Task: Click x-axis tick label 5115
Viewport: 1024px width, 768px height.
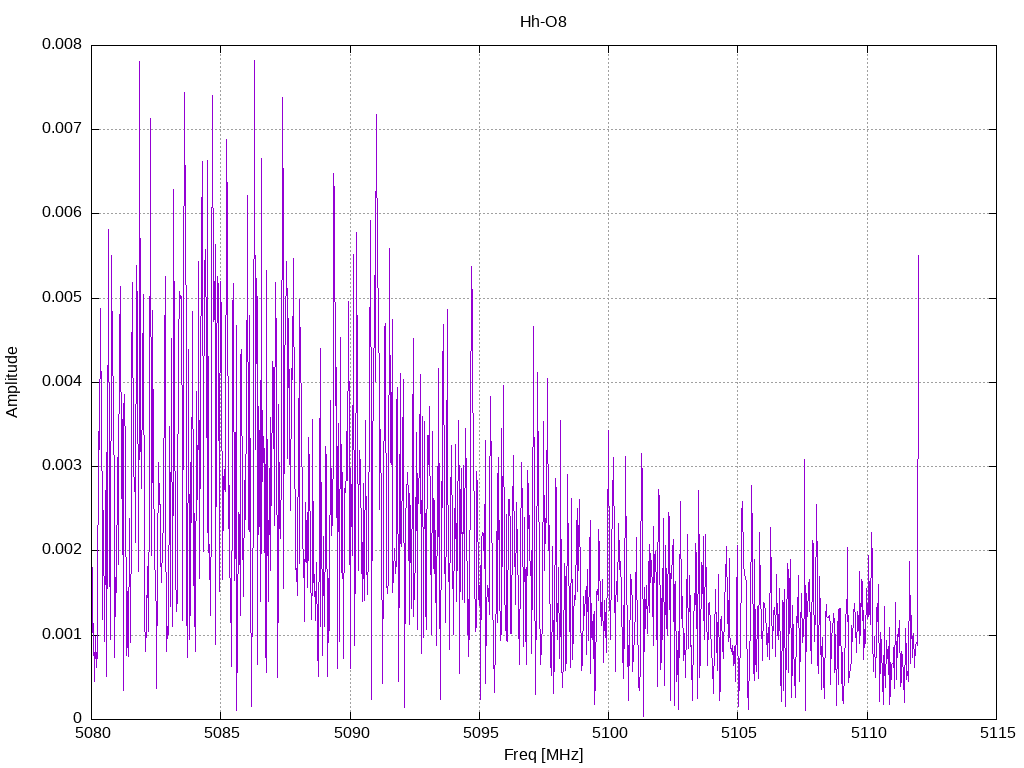Action: pyautogui.click(x=997, y=733)
